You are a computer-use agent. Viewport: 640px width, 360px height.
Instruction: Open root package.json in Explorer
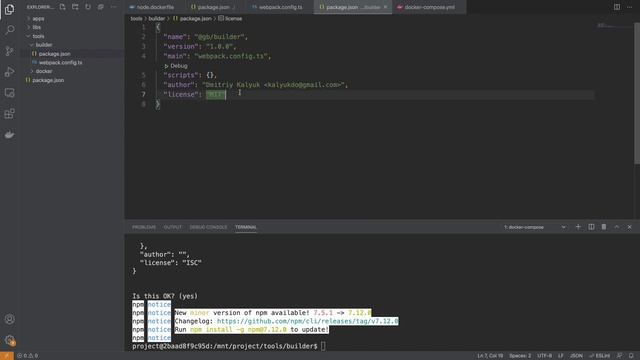click(x=48, y=80)
